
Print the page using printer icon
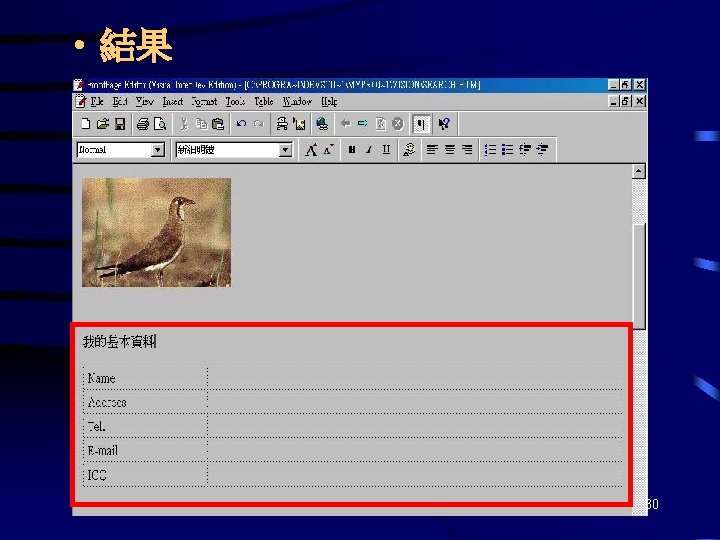pyautogui.click(x=143, y=124)
